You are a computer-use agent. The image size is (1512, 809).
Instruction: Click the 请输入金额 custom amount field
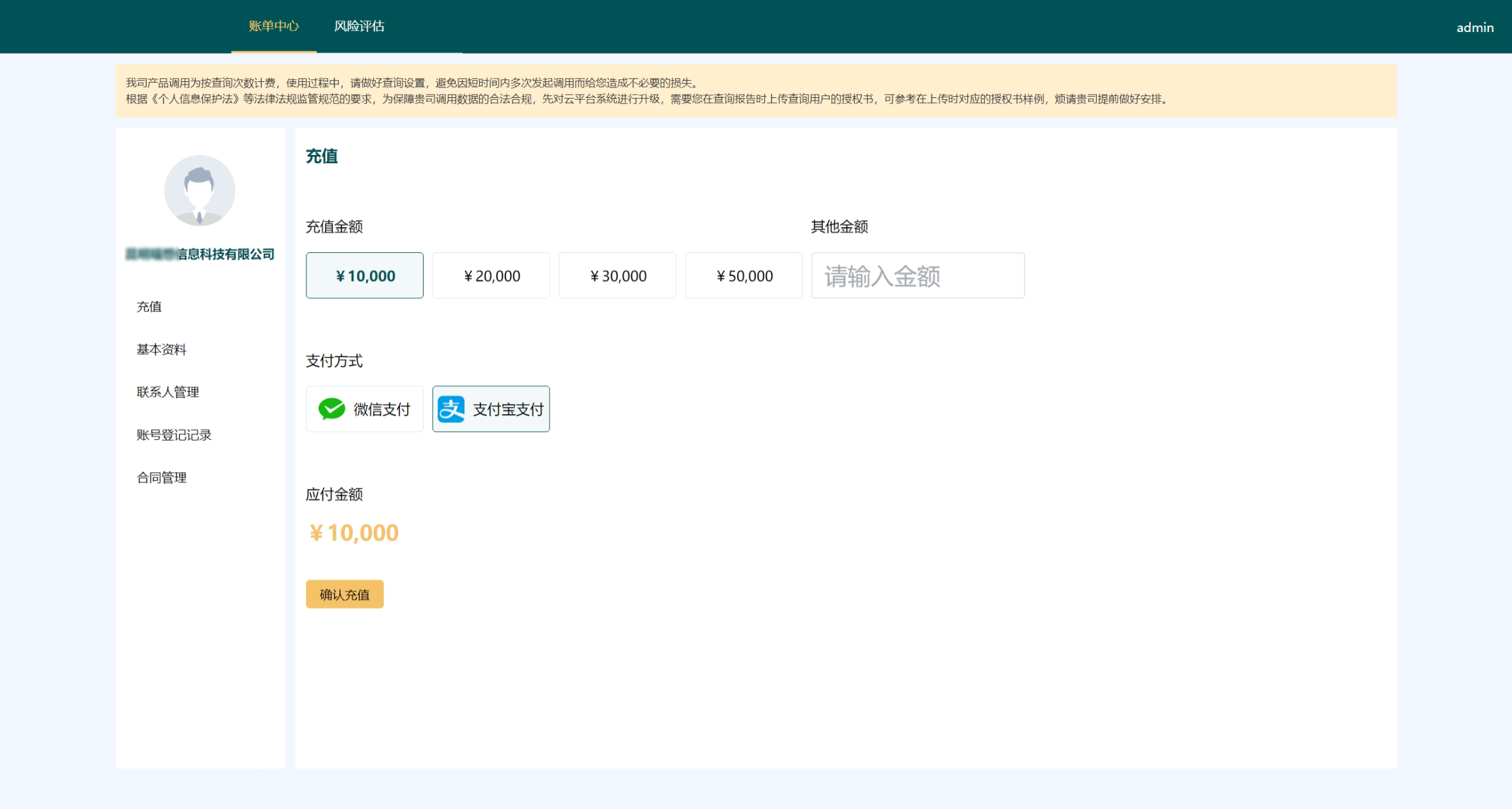(918, 275)
